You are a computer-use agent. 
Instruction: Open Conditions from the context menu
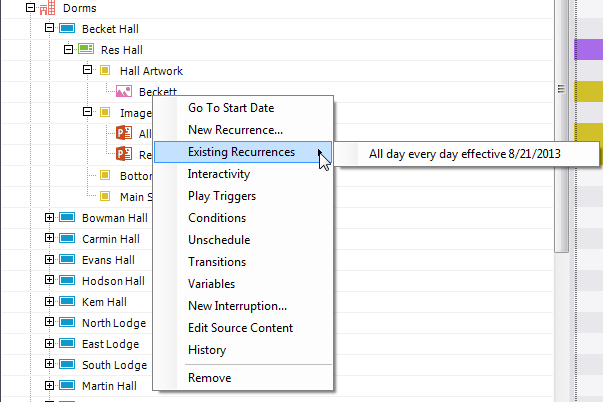(x=243, y=218)
